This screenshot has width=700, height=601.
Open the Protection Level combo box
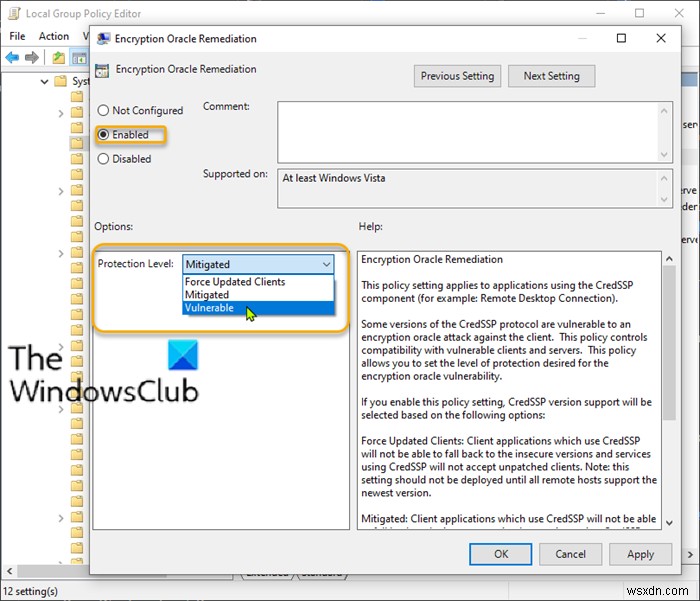pyautogui.click(x=258, y=264)
